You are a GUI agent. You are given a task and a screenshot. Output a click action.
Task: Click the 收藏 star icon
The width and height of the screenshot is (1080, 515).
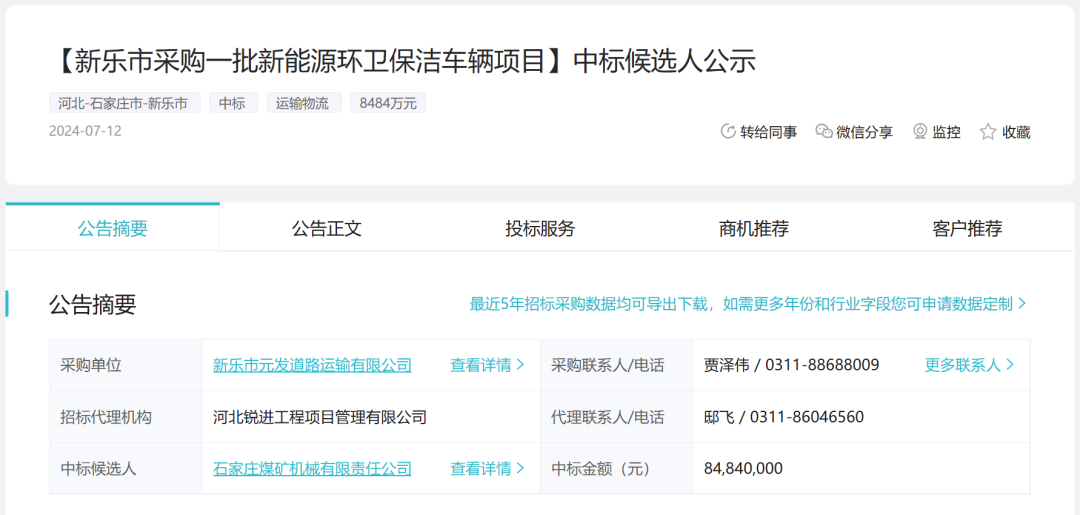point(988,132)
